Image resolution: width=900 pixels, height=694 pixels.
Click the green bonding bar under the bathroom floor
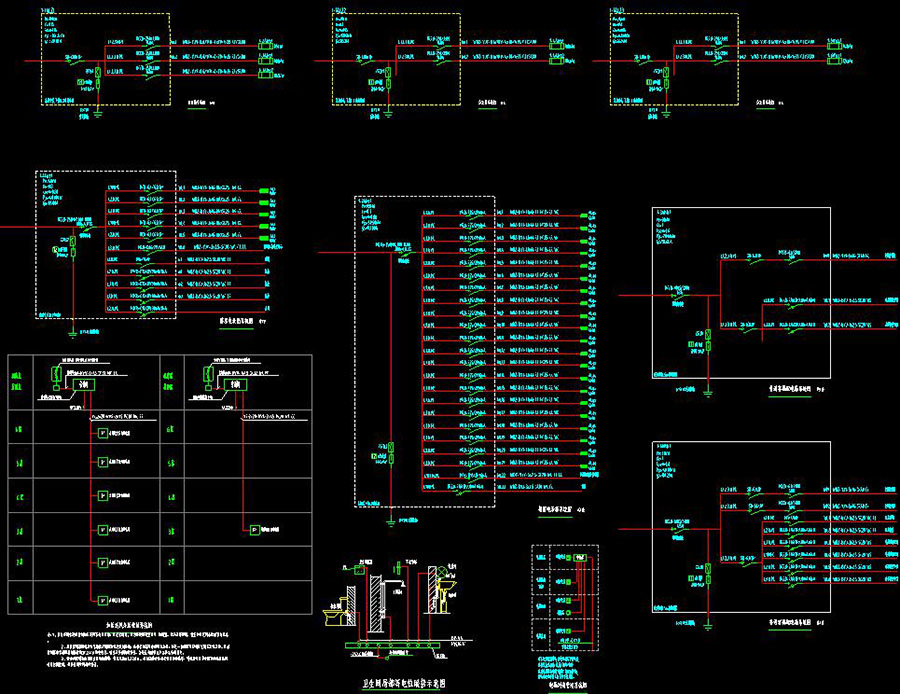393,645
